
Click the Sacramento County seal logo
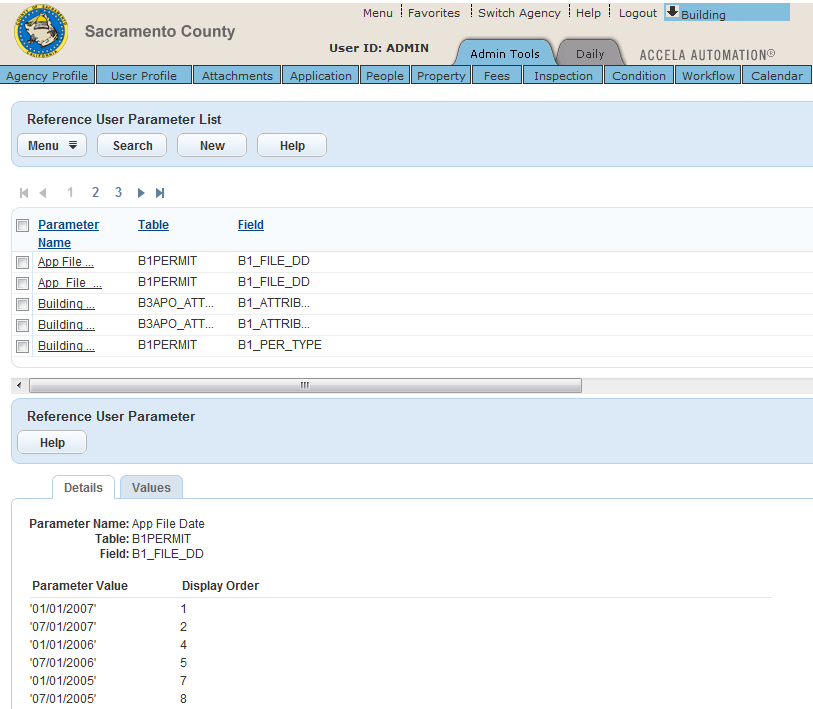point(41,32)
